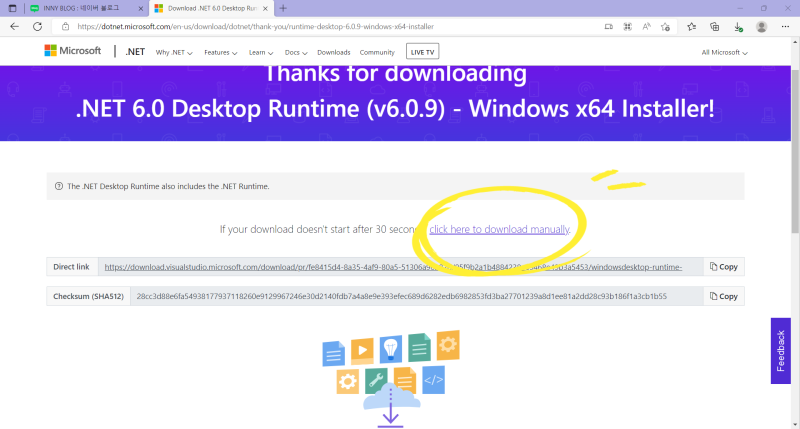The image size is (800, 429).
Task: Close the Download .NET 6.0 tab
Action: pos(265,8)
